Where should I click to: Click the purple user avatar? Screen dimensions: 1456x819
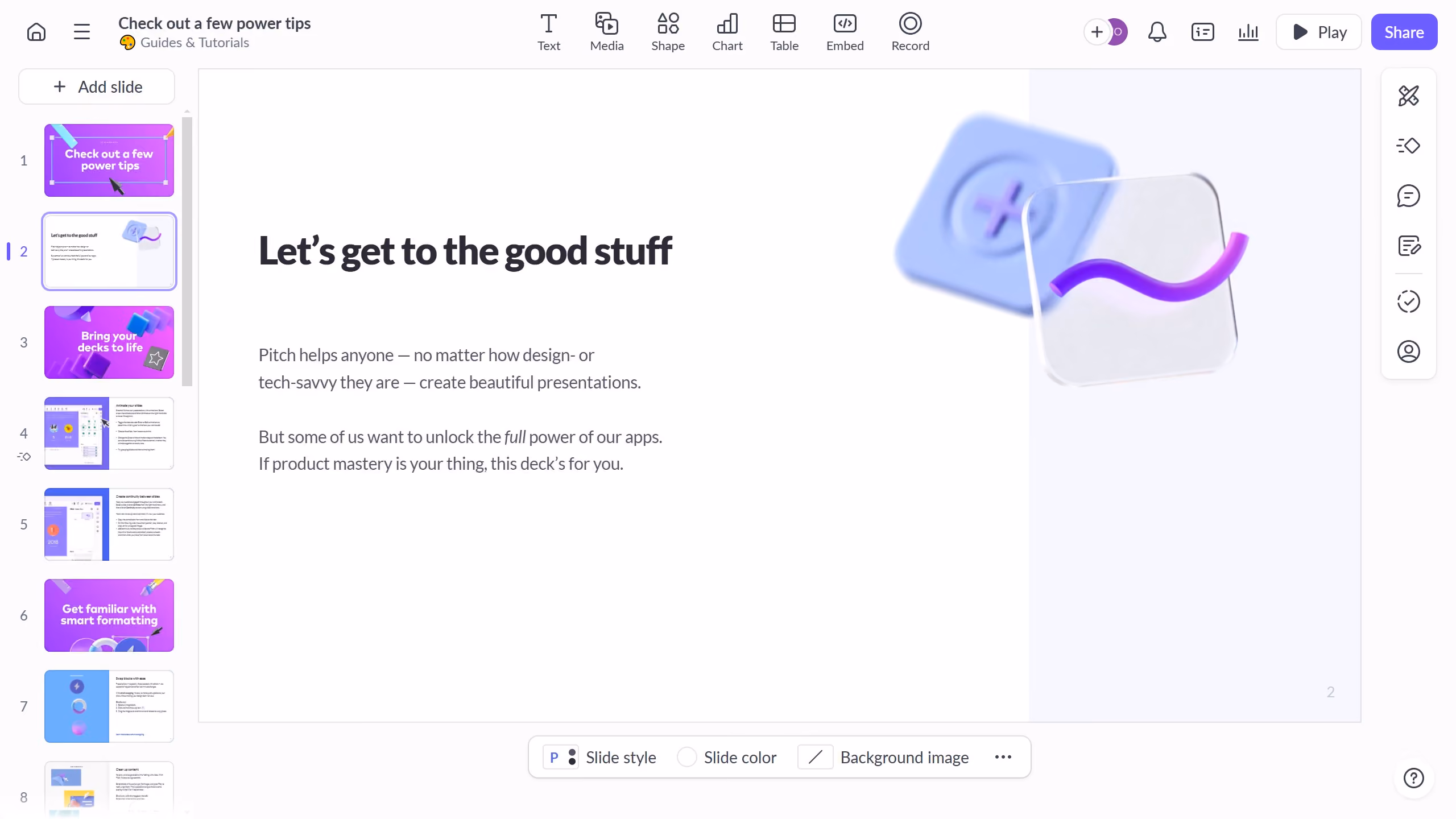coord(1118,32)
